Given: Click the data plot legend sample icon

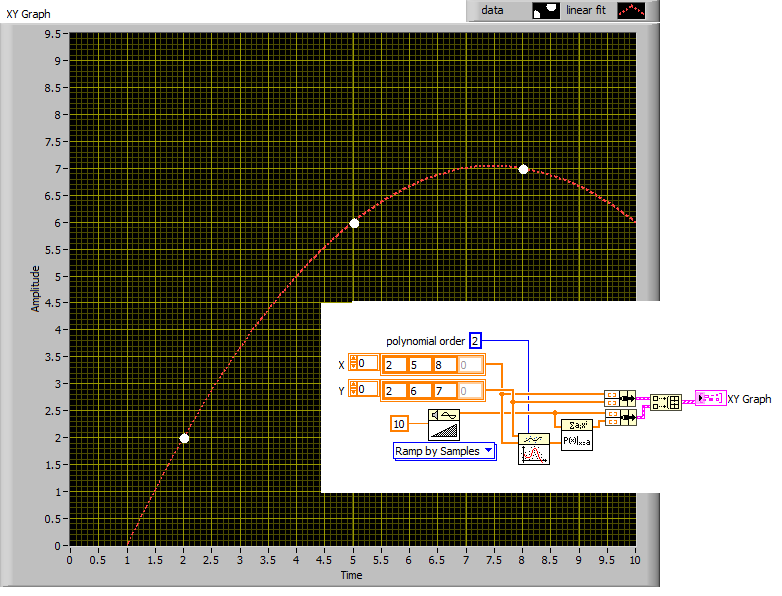Looking at the screenshot, I should (x=546, y=10).
